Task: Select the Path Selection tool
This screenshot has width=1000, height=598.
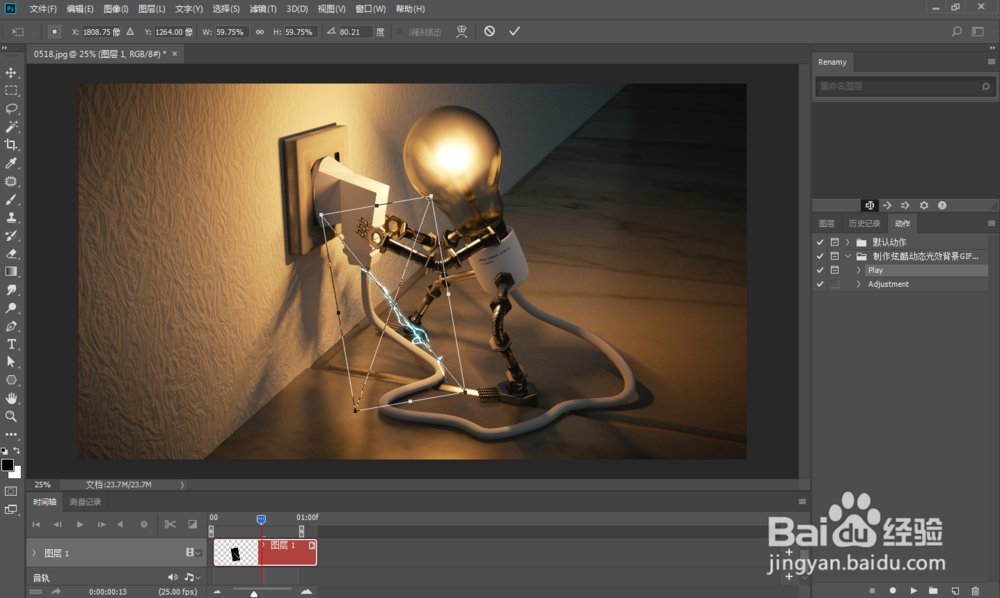Action: pyautogui.click(x=11, y=362)
